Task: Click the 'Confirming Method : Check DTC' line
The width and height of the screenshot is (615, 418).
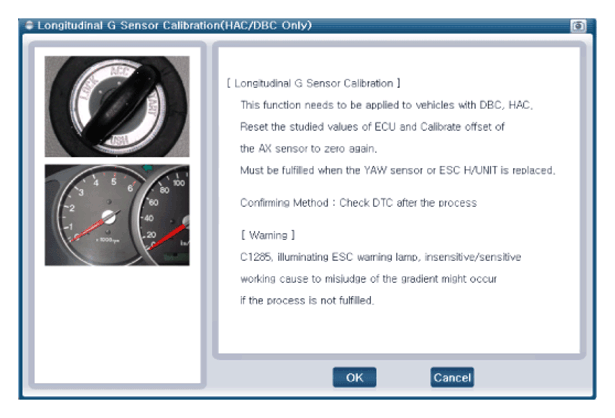Action: (358, 203)
